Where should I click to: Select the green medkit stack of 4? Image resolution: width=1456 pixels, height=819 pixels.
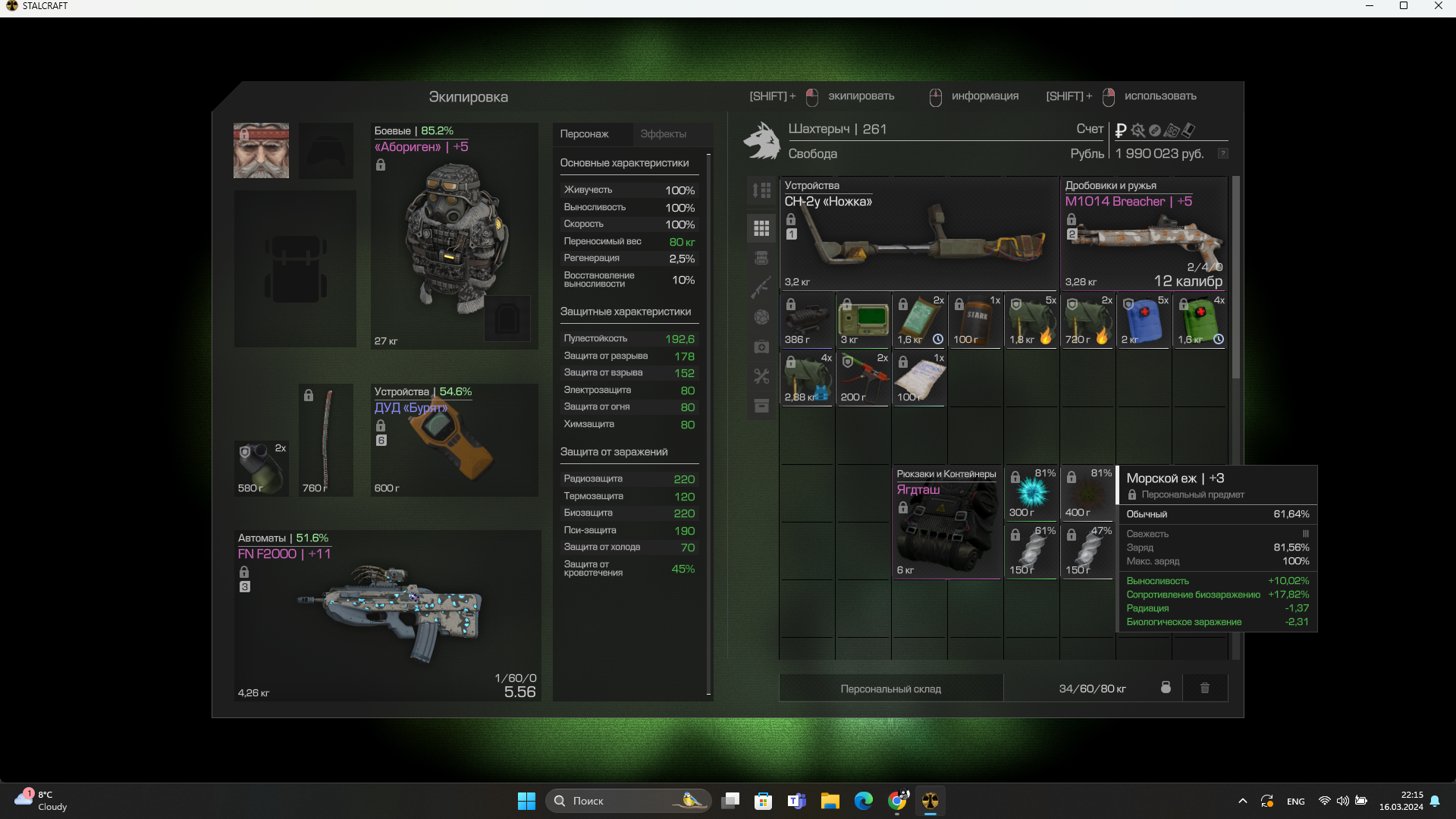1200,320
